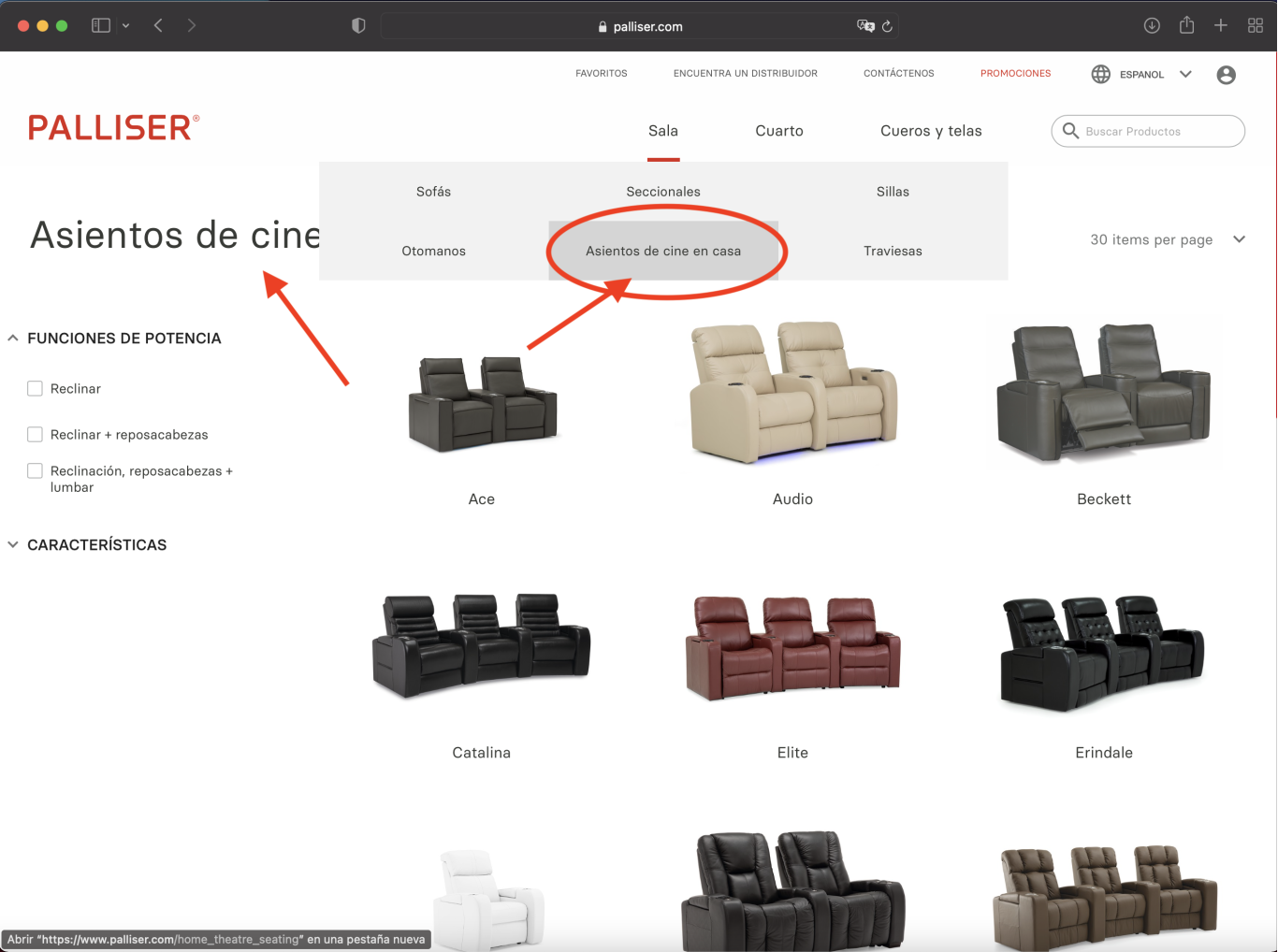Viewport: 1278px width, 952px height.
Task: Select the Cueros y telas menu tab
Action: (931, 131)
